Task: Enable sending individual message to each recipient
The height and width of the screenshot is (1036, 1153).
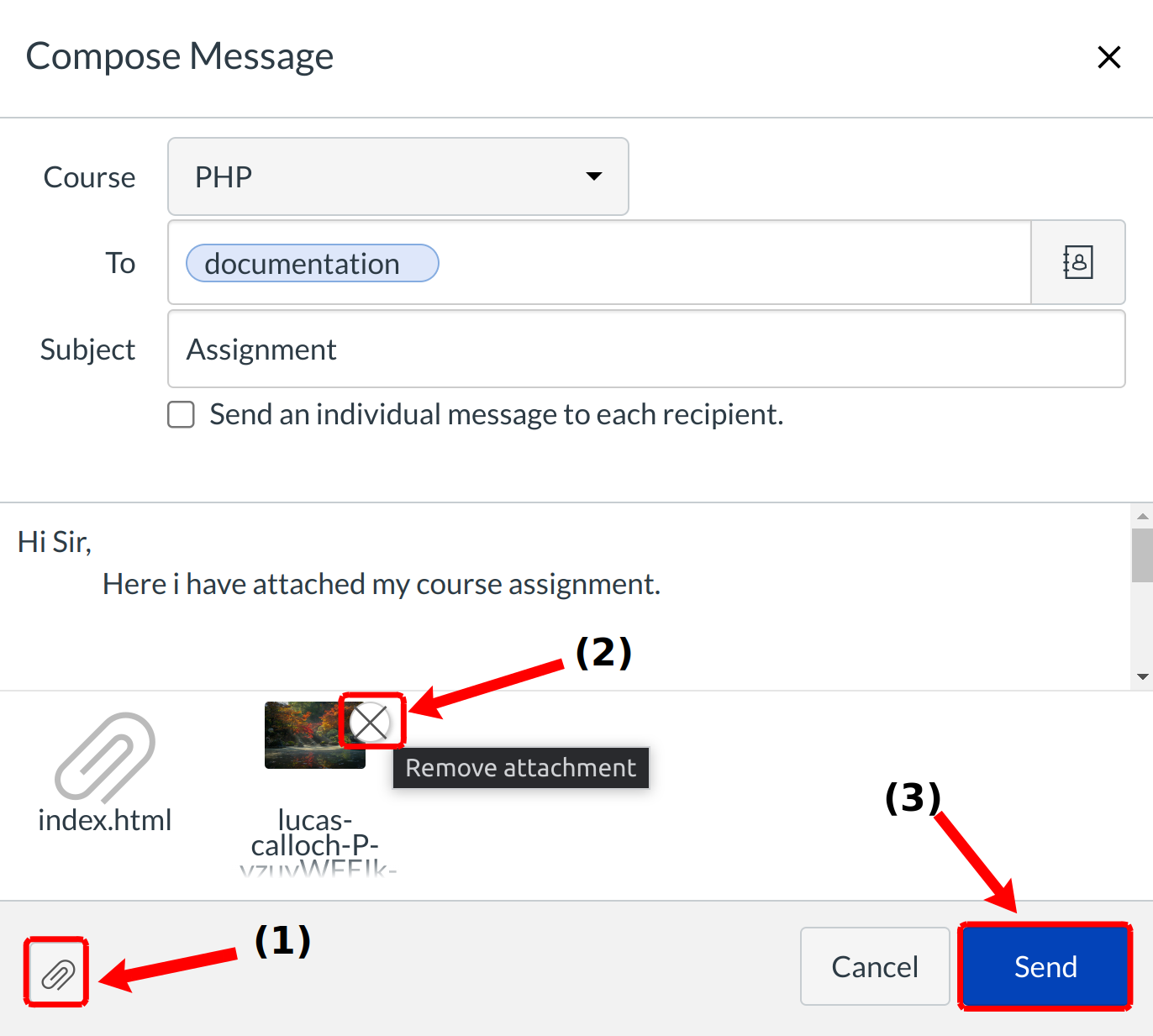Action: tap(182, 415)
